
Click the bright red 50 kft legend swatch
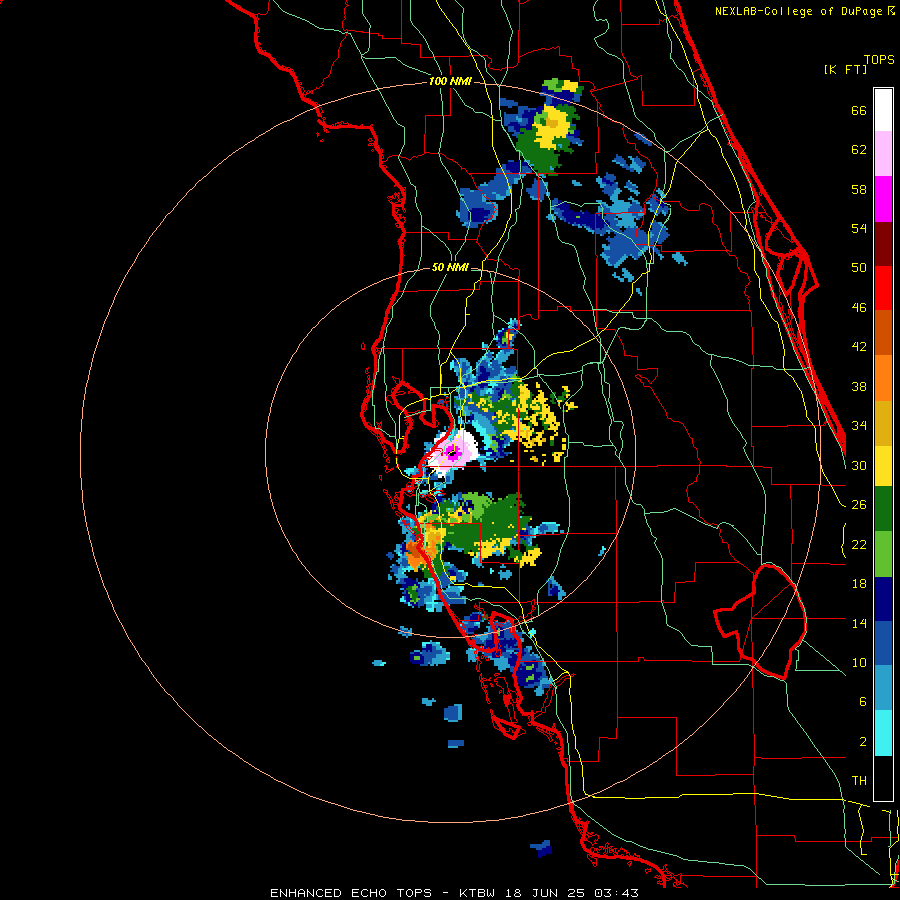click(x=883, y=288)
